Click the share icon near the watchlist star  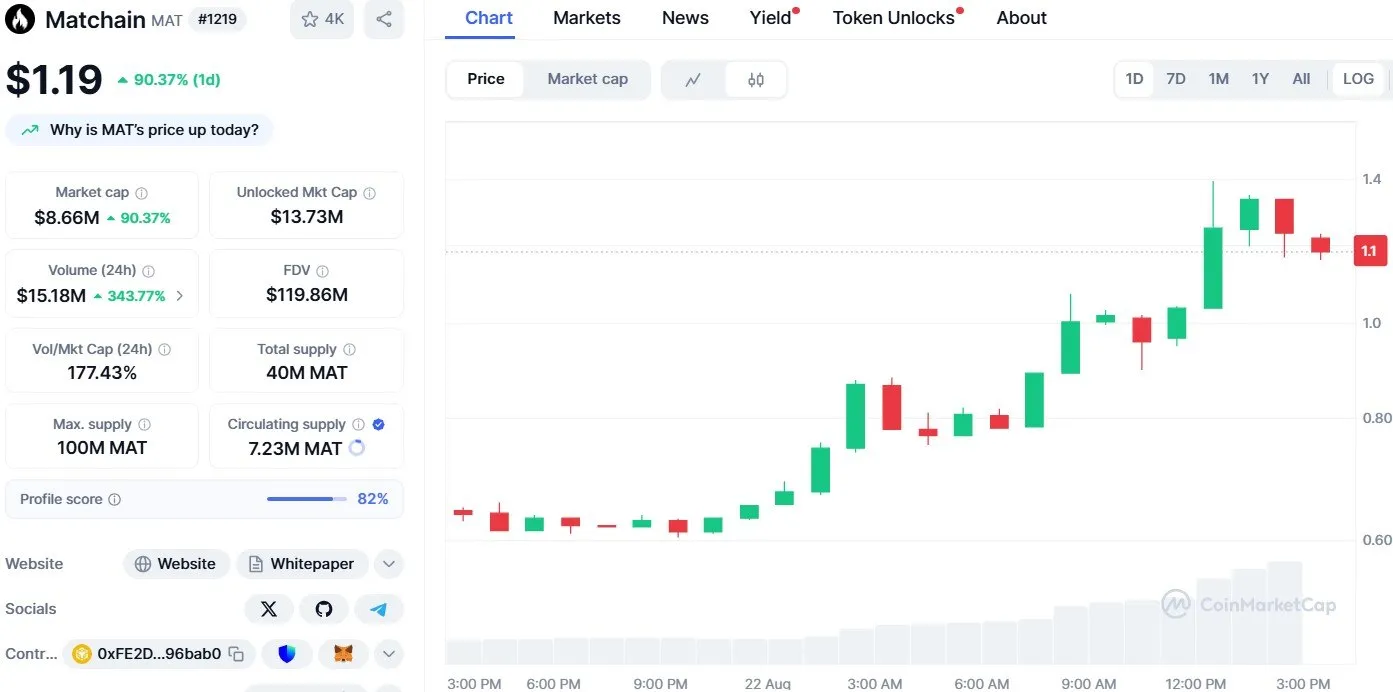tap(384, 19)
